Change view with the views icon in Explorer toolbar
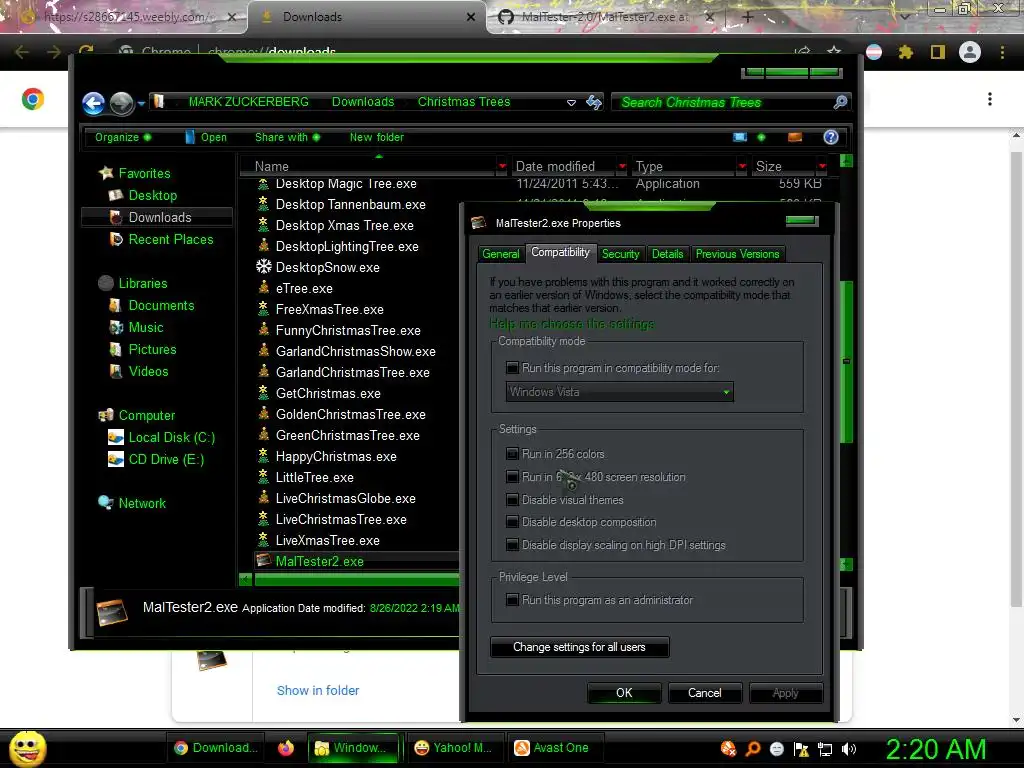This screenshot has height=768, width=1024. (740, 137)
